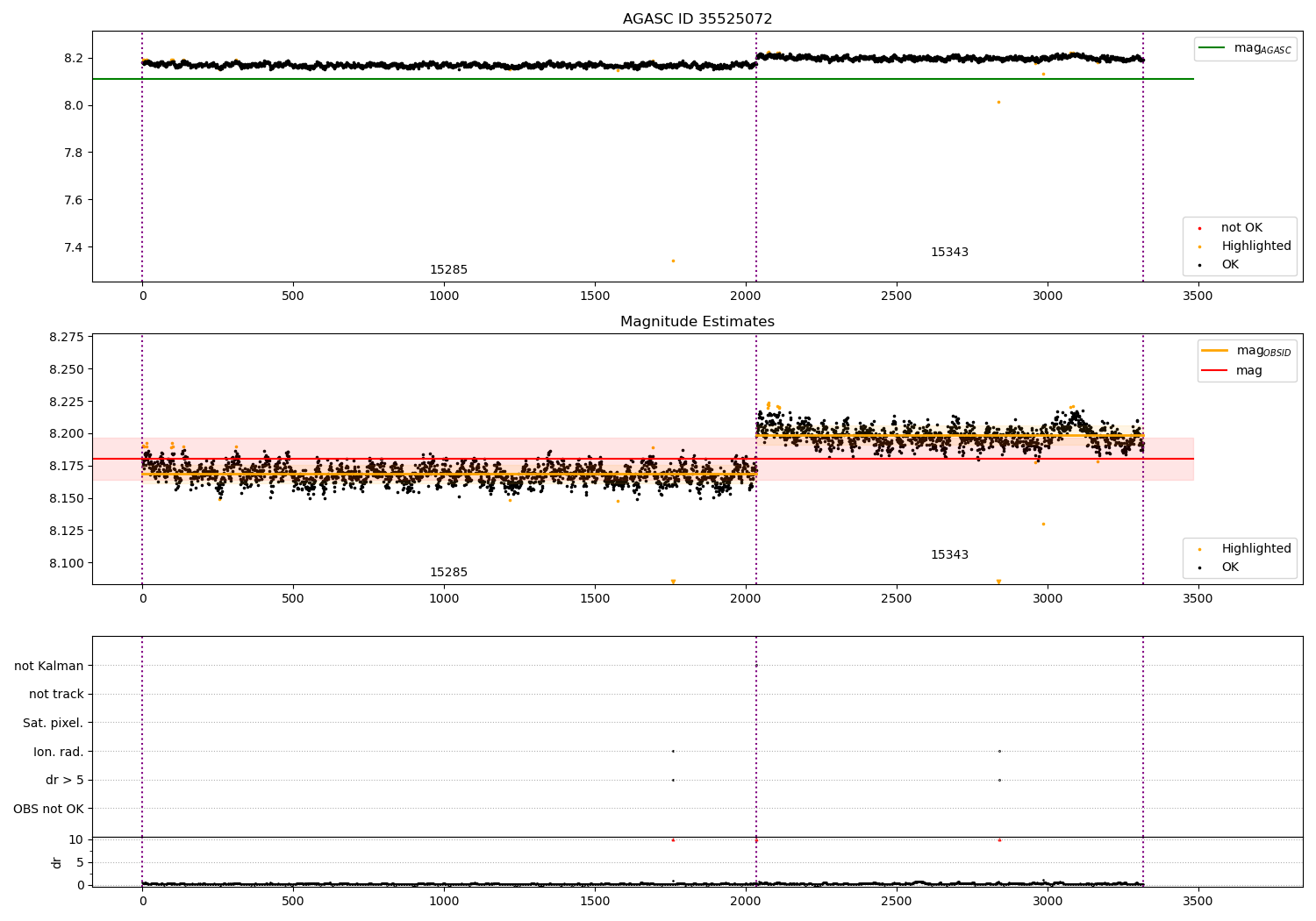
Task: Click the red dr marker near x=1760
Action: [x=673, y=839]
